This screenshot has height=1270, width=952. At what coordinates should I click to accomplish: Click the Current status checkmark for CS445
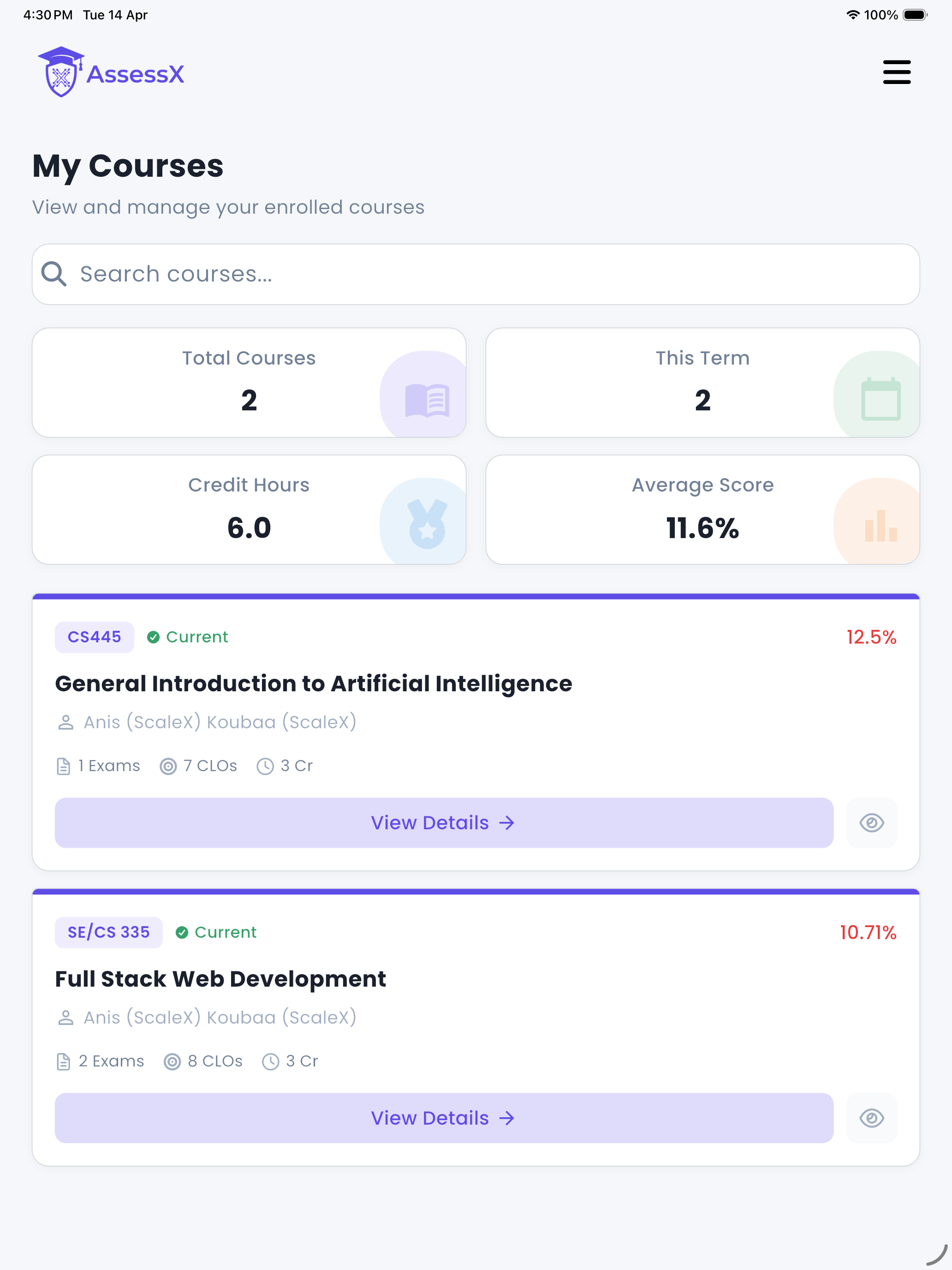(153, 637)
